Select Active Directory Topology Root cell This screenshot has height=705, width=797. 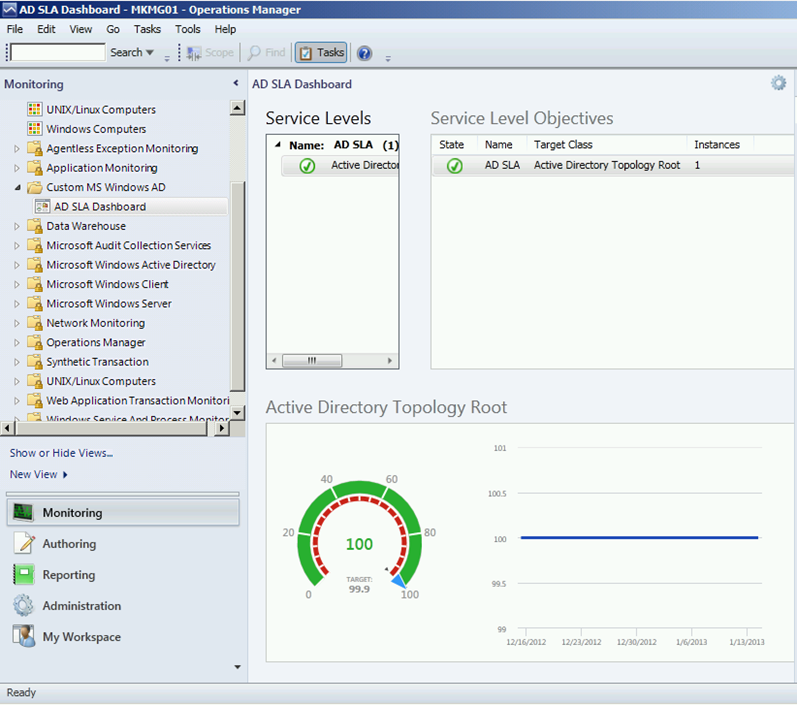click(607, 165)
